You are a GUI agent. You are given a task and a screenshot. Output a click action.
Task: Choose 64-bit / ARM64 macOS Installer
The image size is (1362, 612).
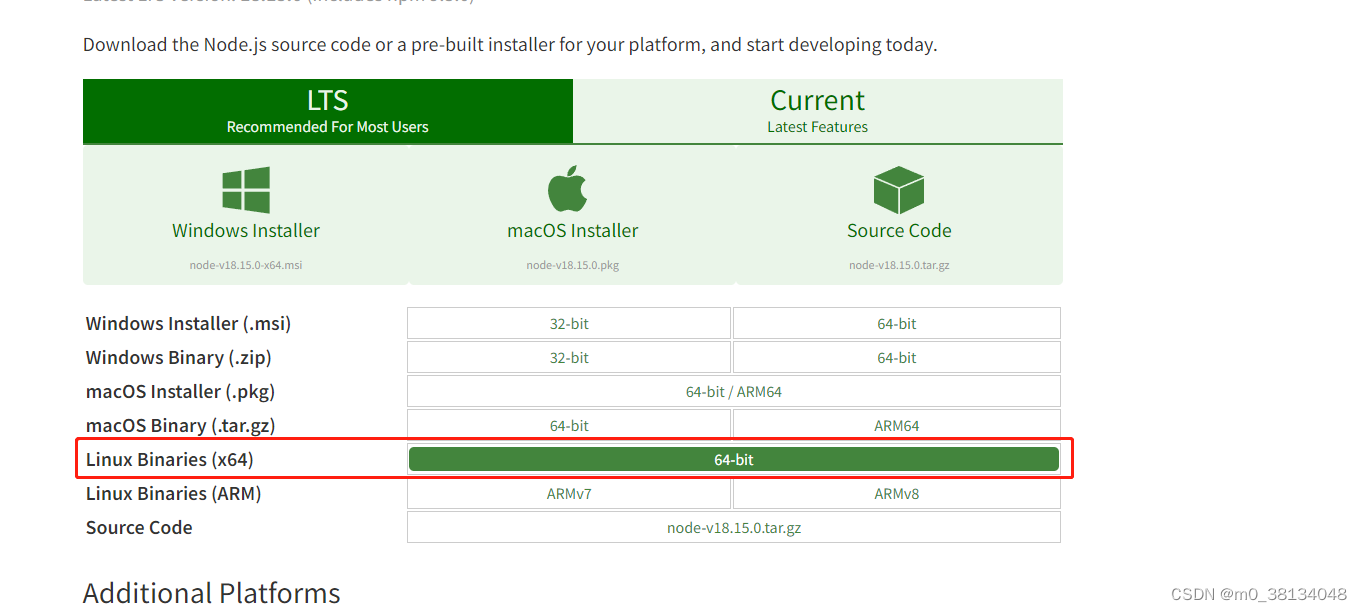tap(734, 391)
